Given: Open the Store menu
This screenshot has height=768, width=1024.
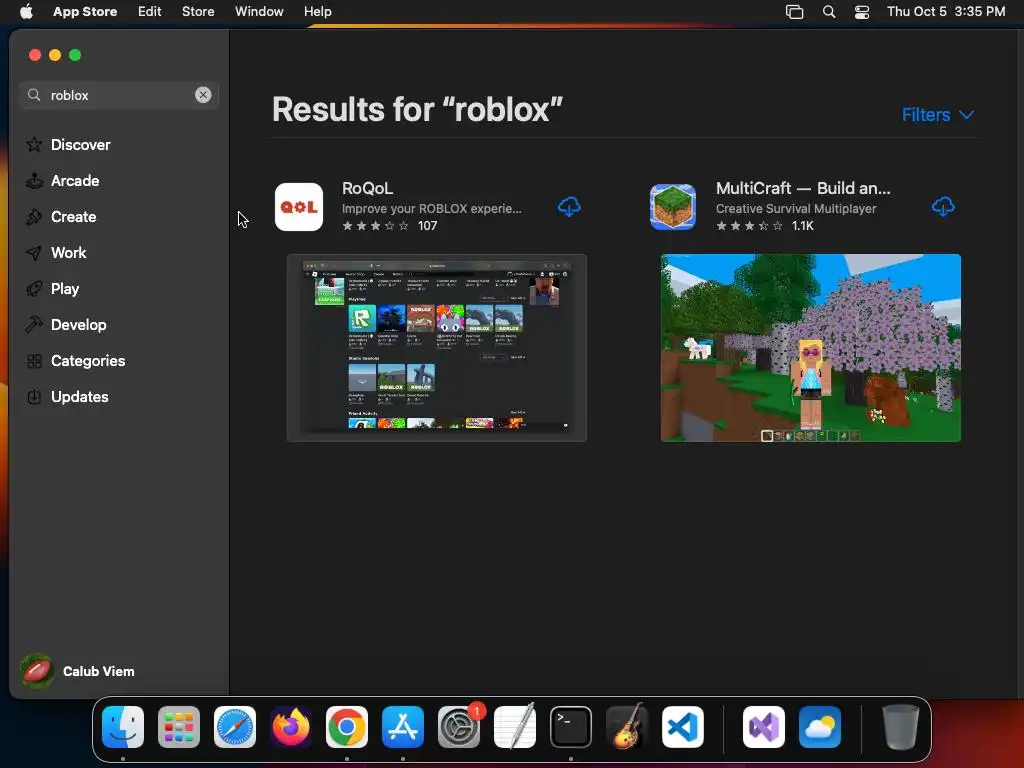Looking at the screenshot, I should click(x=198, y=11).
